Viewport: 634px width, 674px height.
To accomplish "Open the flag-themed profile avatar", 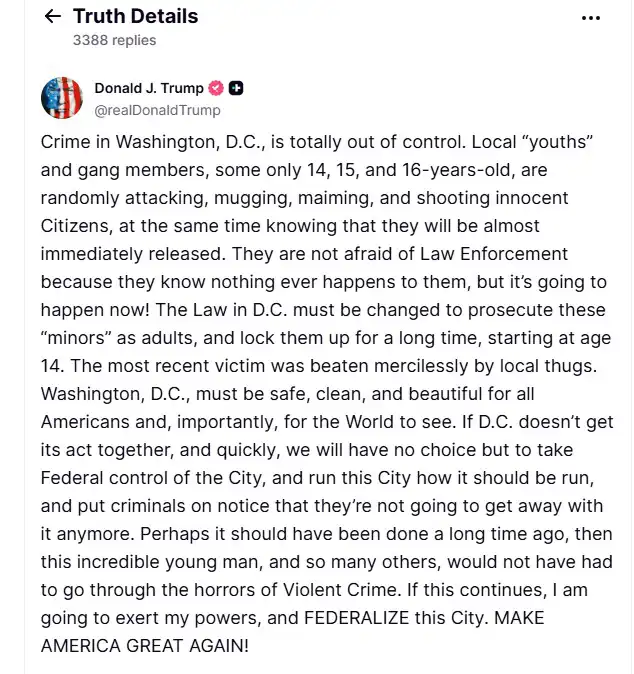I will [x=62, y=98].
